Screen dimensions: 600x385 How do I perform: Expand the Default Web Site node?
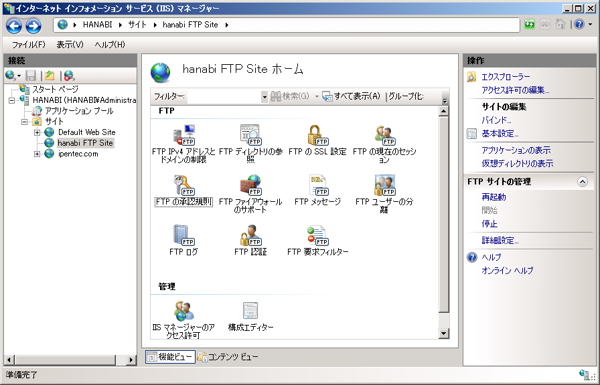point(37,132)
